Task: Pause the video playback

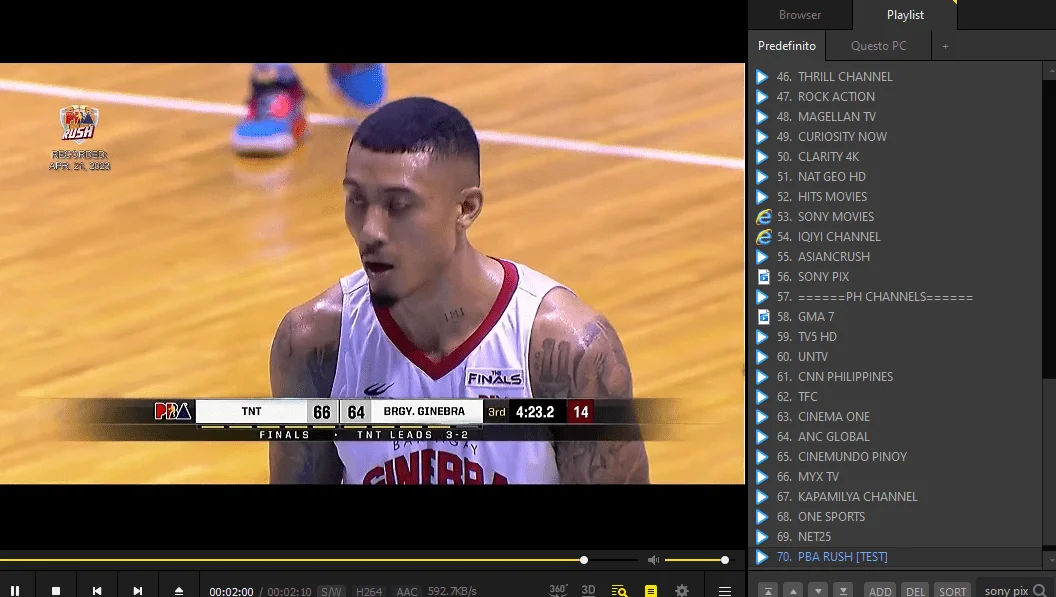Action: (x=15, y=590)
